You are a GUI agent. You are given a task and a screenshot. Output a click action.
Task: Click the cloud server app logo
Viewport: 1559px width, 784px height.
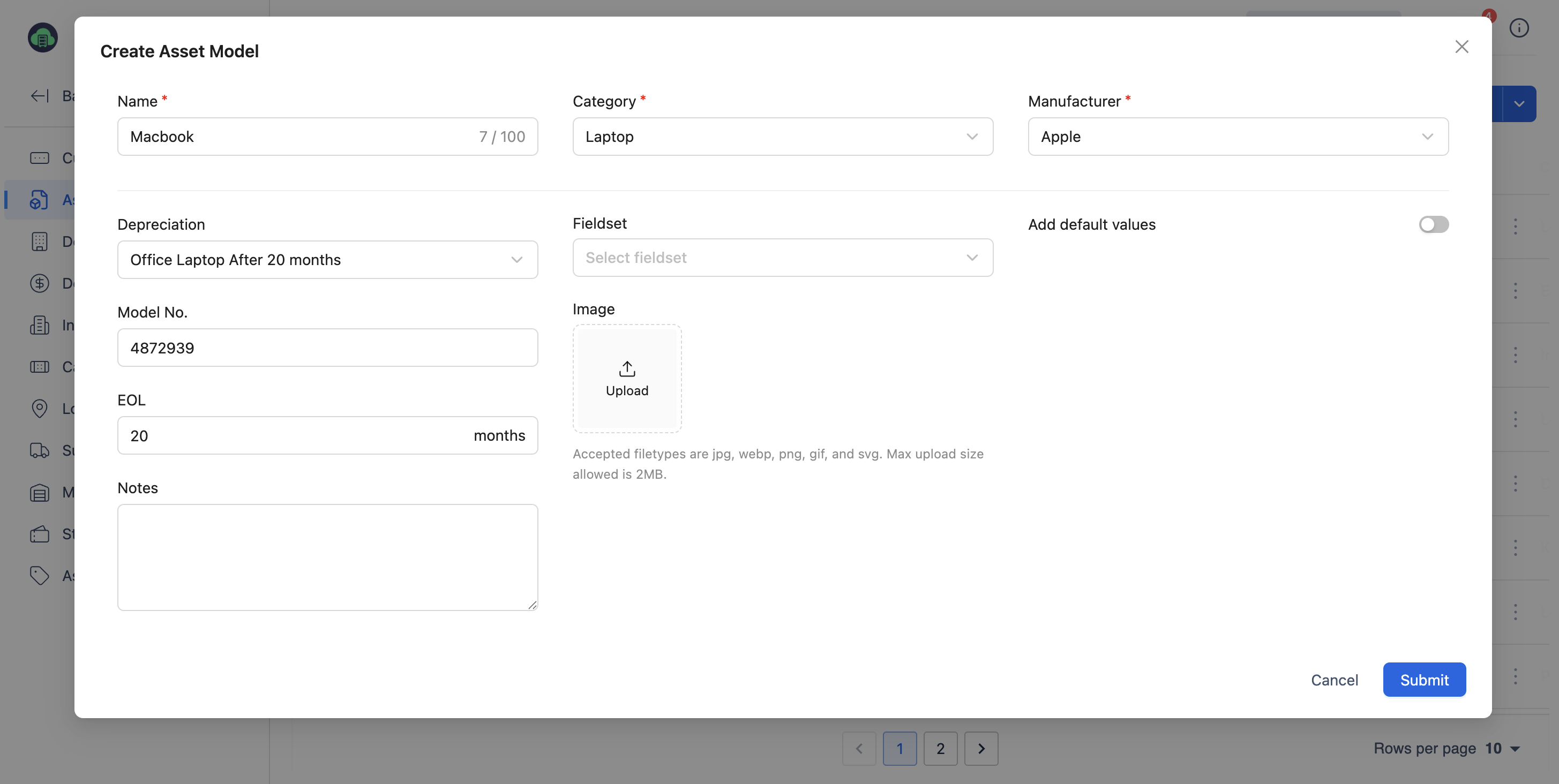click(42, 38)
